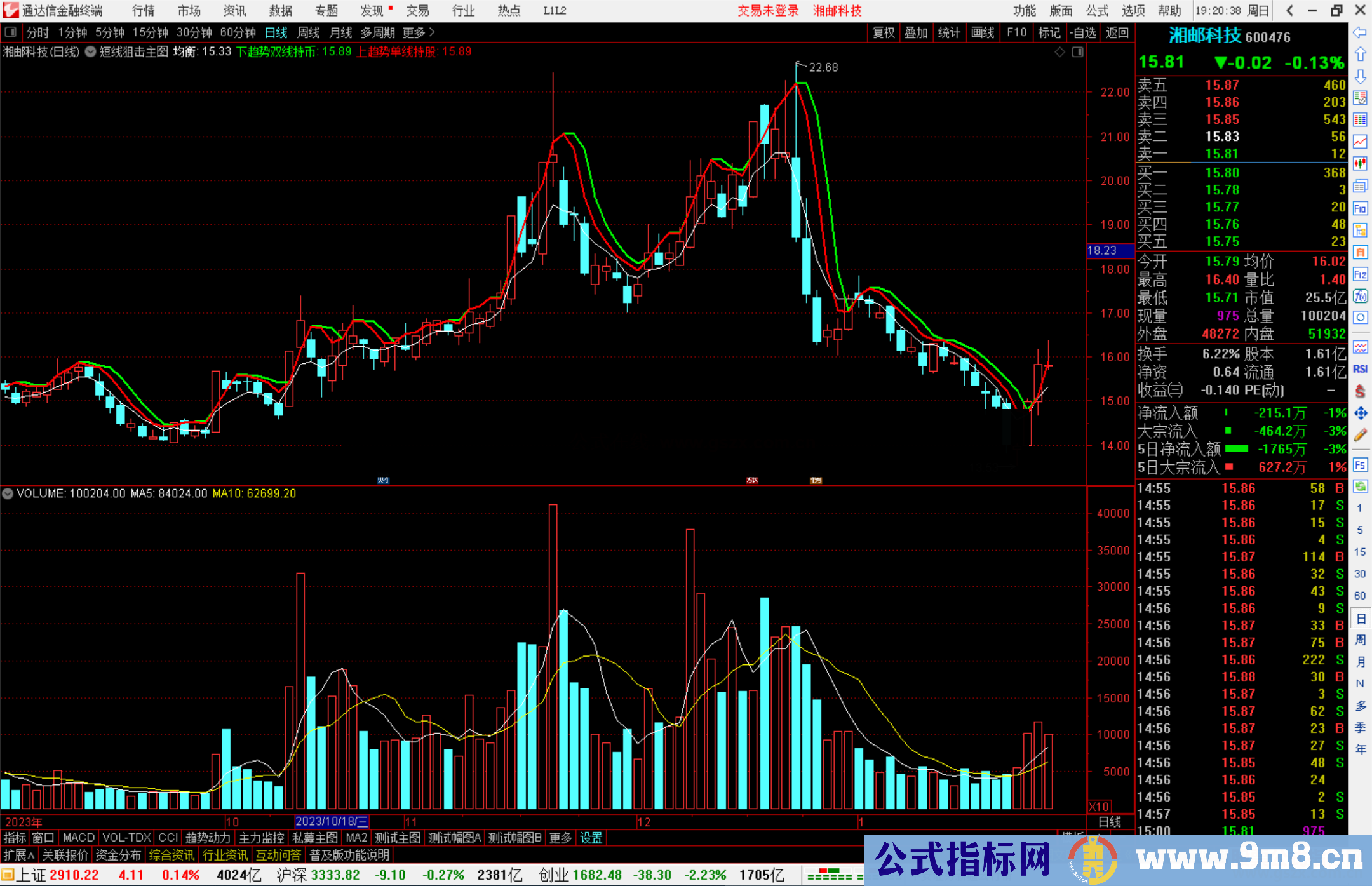Click the RSI indicator sidebar icon
The image size is (1372, 886).
click(1360, 369)
